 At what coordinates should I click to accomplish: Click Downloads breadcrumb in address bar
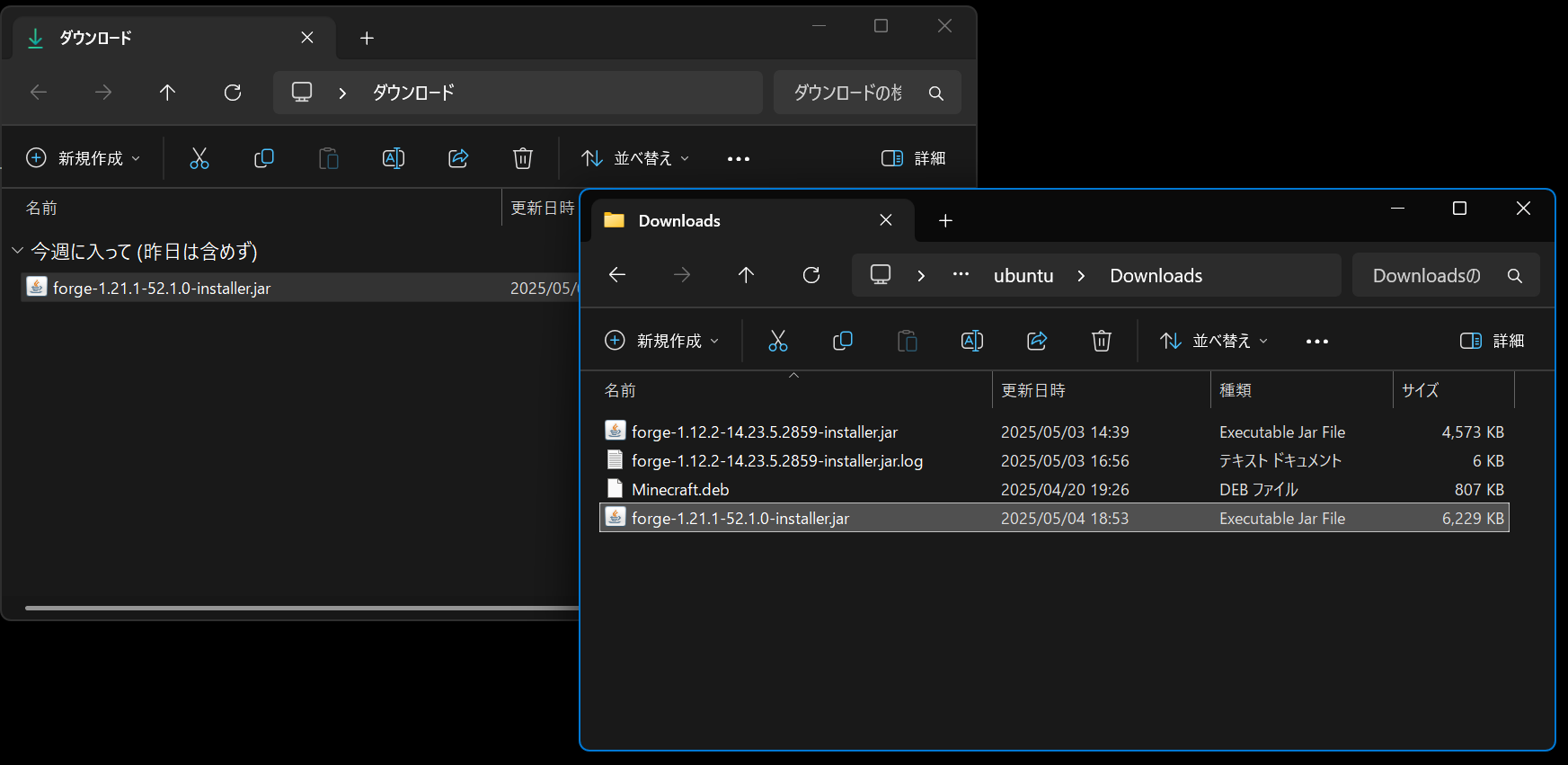point(1156,276)
